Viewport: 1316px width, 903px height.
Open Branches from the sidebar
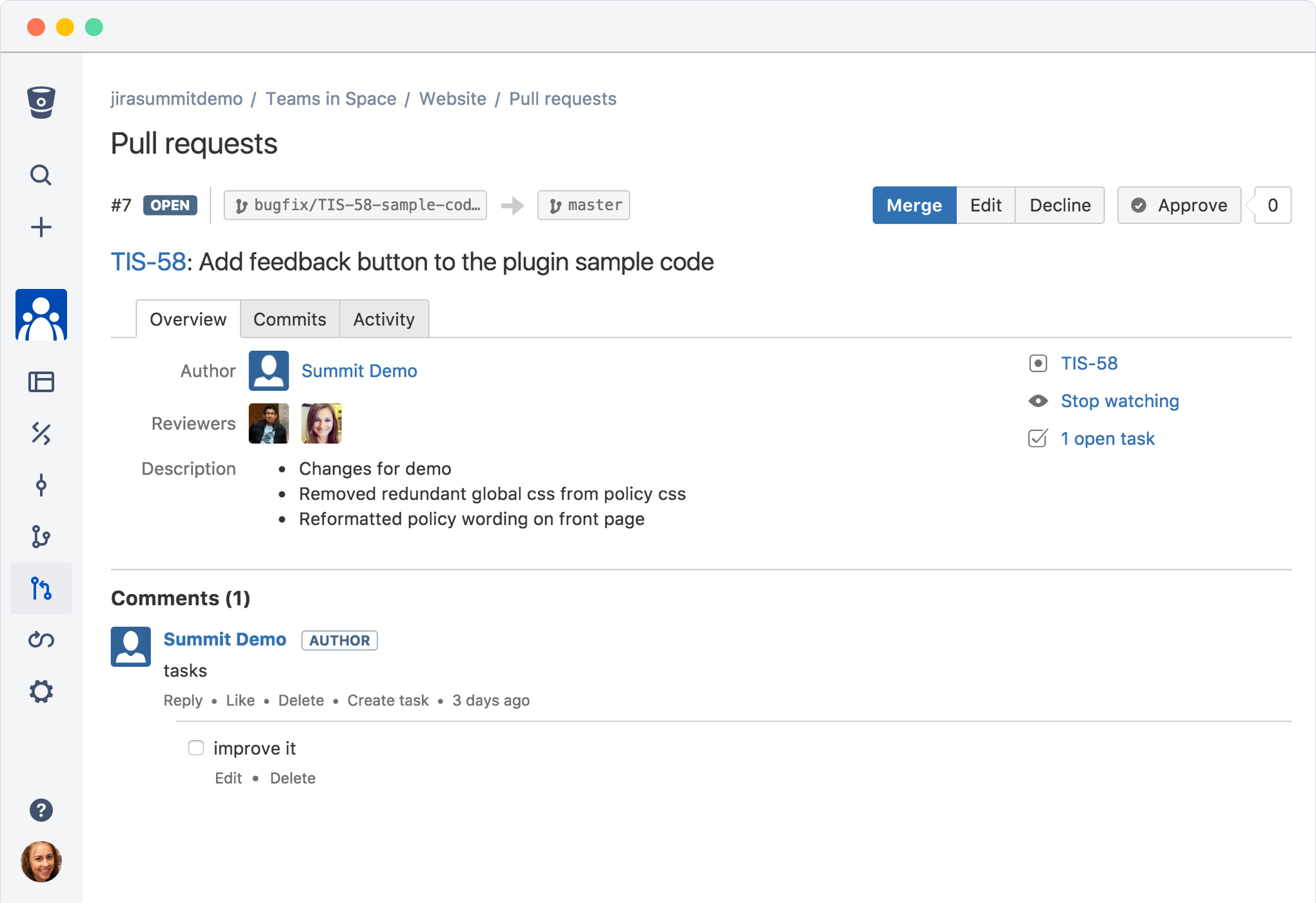41,537
